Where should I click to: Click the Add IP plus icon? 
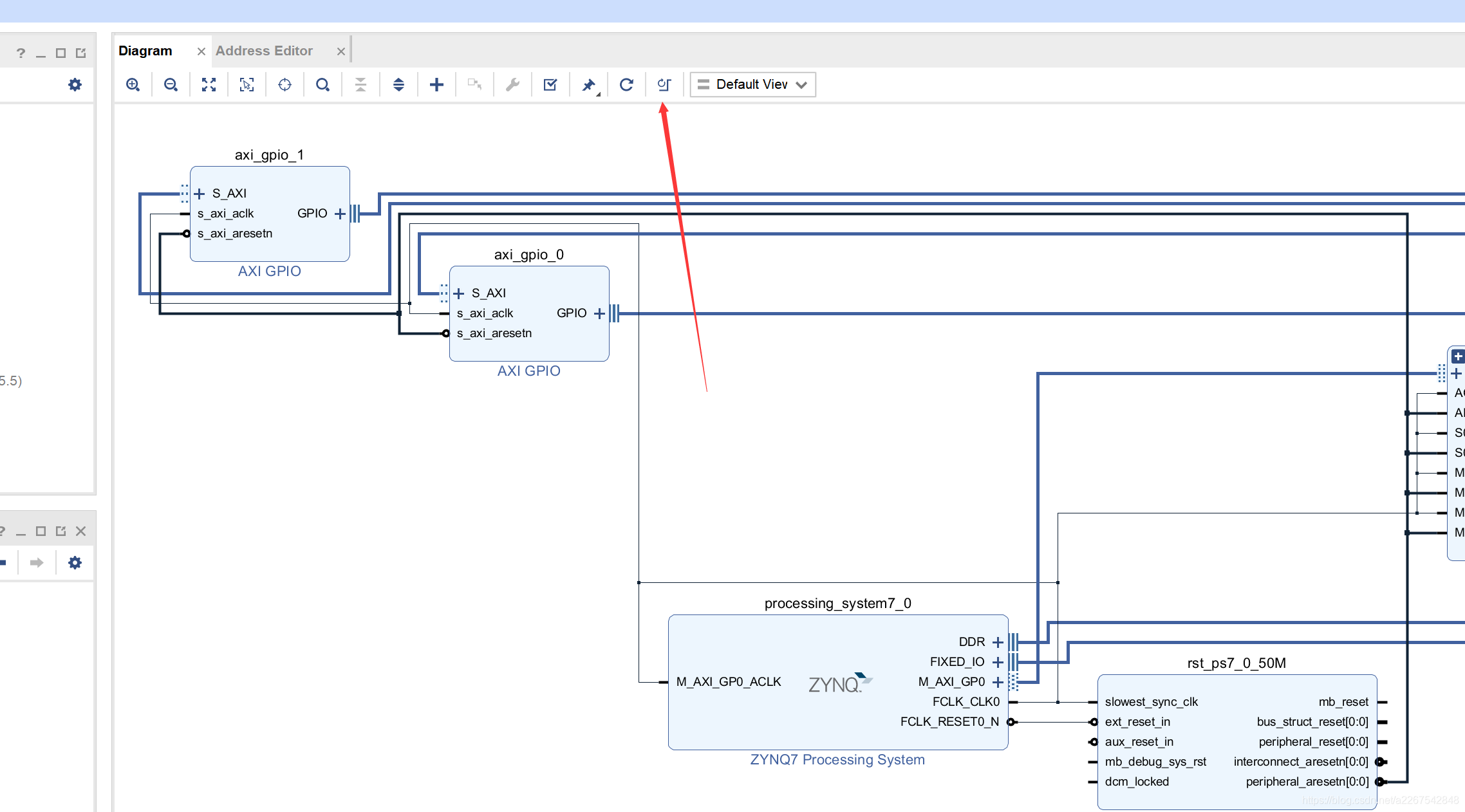pyautogui.click(x=436, y=84)
